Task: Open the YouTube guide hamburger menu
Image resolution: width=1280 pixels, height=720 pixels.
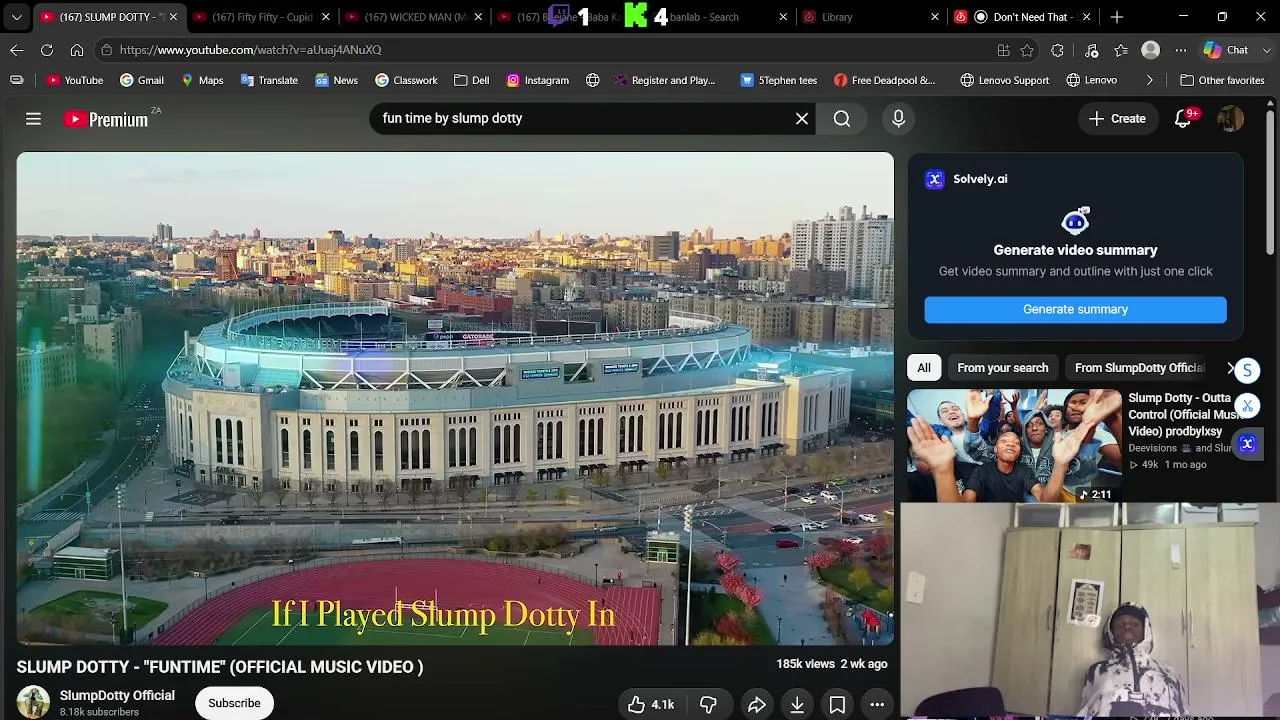Action: tap(33, 119)
